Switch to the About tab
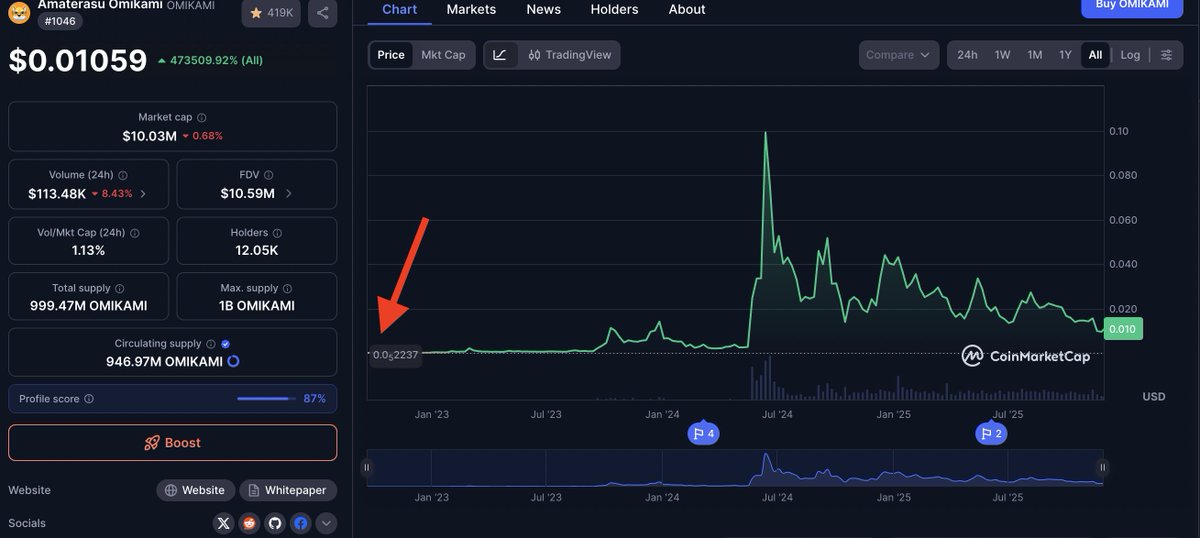Image resolution: width=1200 pixels, height=538 pixels. (687, 9)
